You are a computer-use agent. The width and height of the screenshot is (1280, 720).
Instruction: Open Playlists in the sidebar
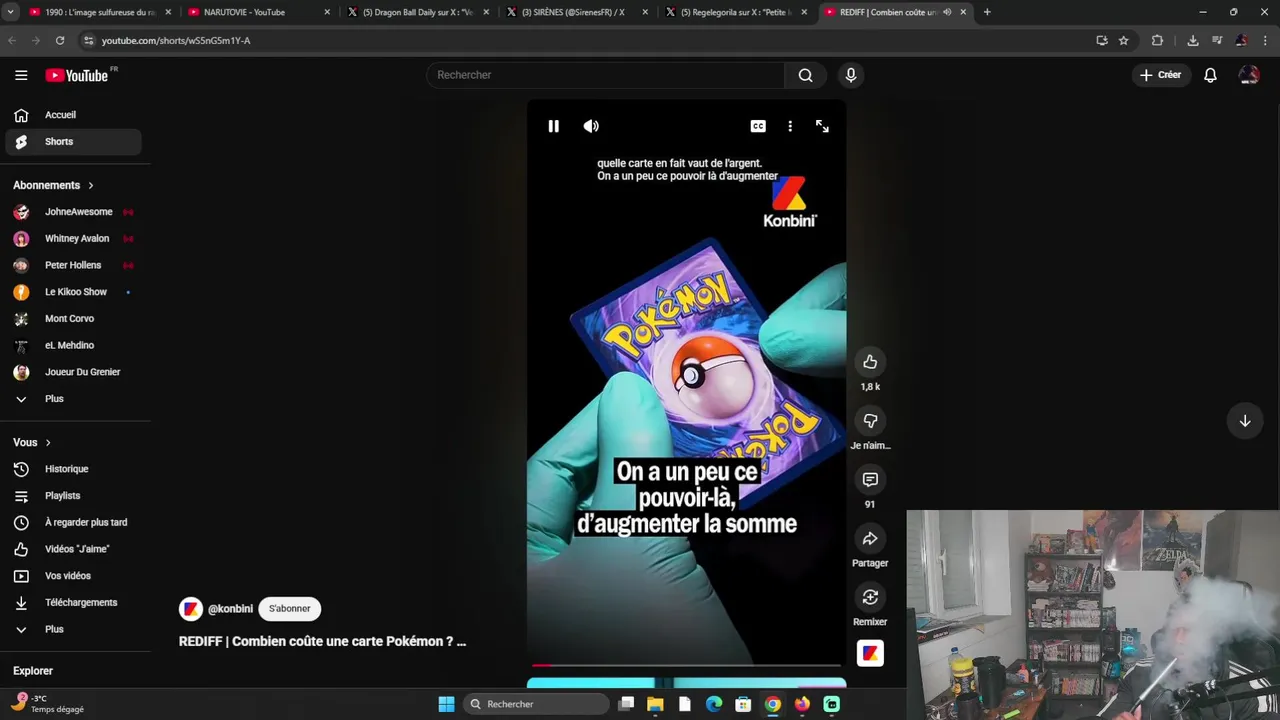click(x=73, y=496)
